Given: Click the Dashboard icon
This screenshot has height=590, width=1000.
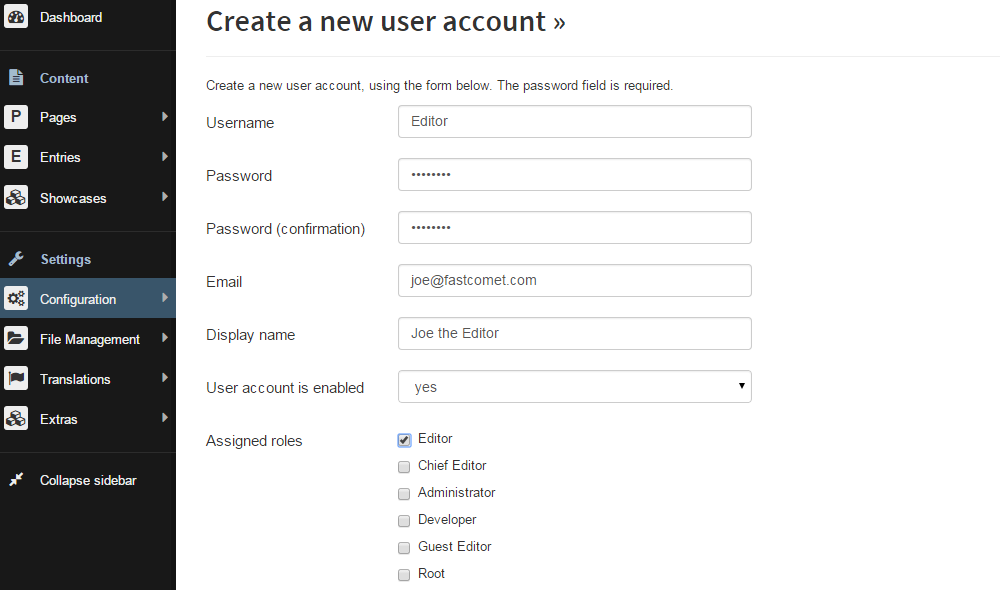Looking at the screenshot, I should point(16,17).
